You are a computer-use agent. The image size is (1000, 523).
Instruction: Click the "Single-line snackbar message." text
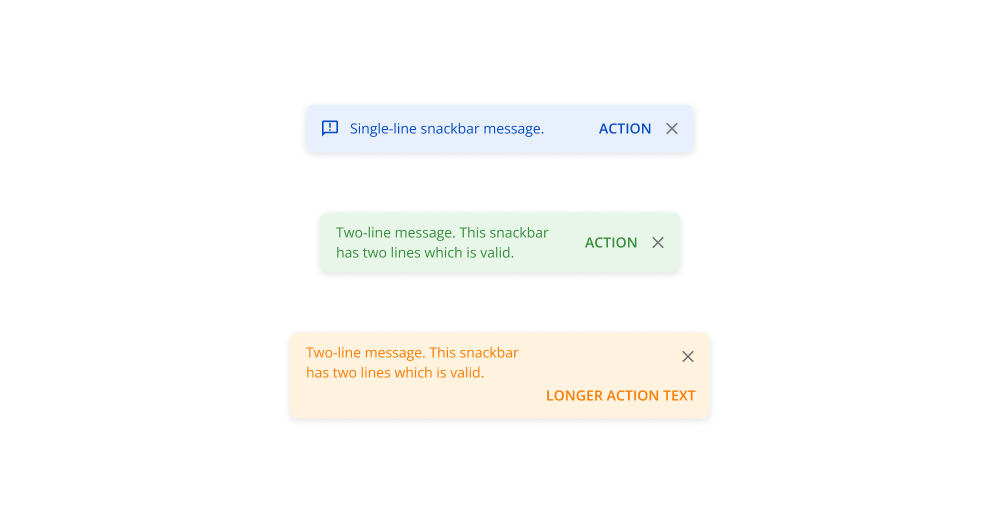pos(447,128)
